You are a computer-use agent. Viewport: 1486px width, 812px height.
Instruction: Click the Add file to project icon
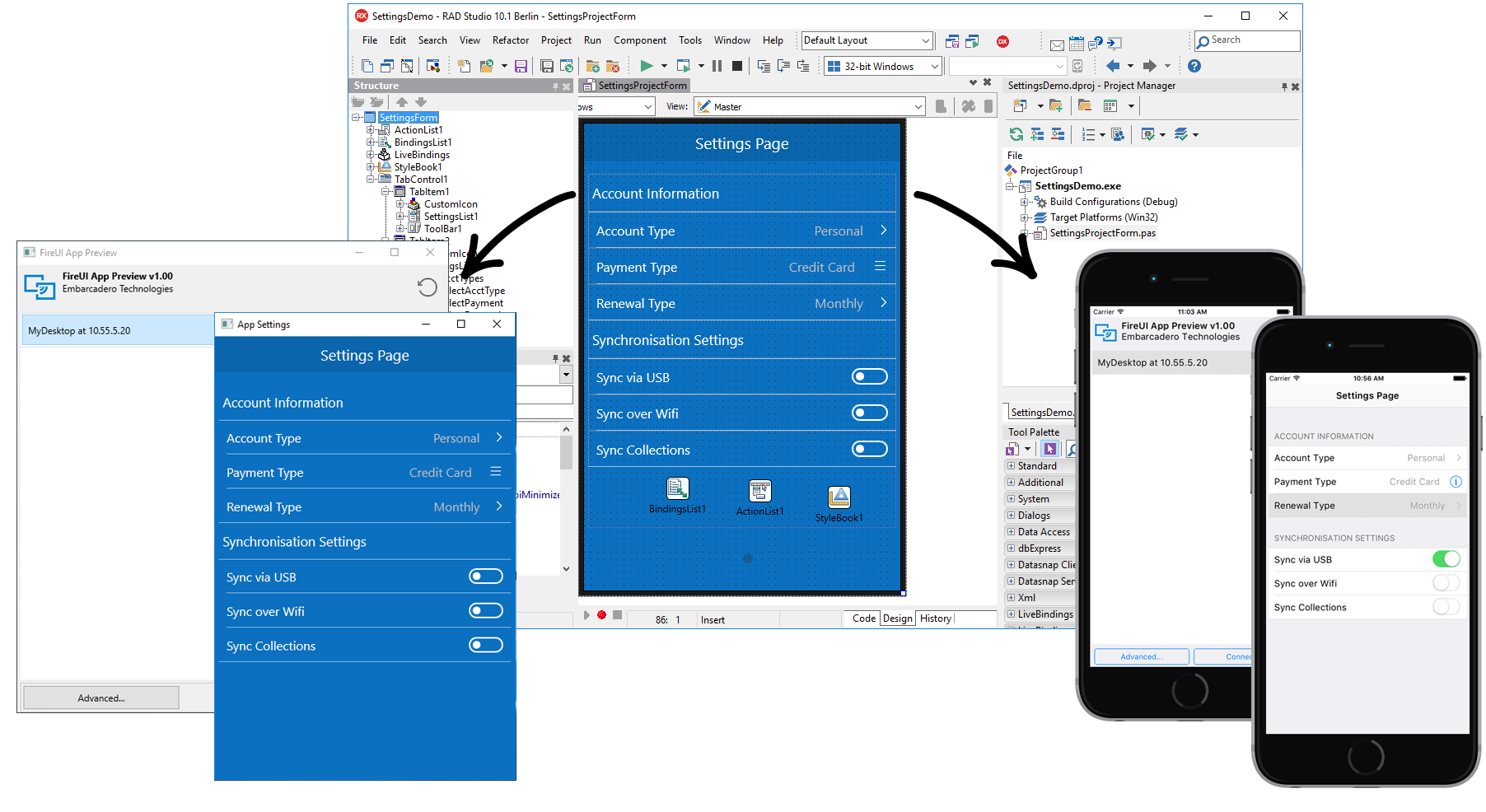point(592,66)
